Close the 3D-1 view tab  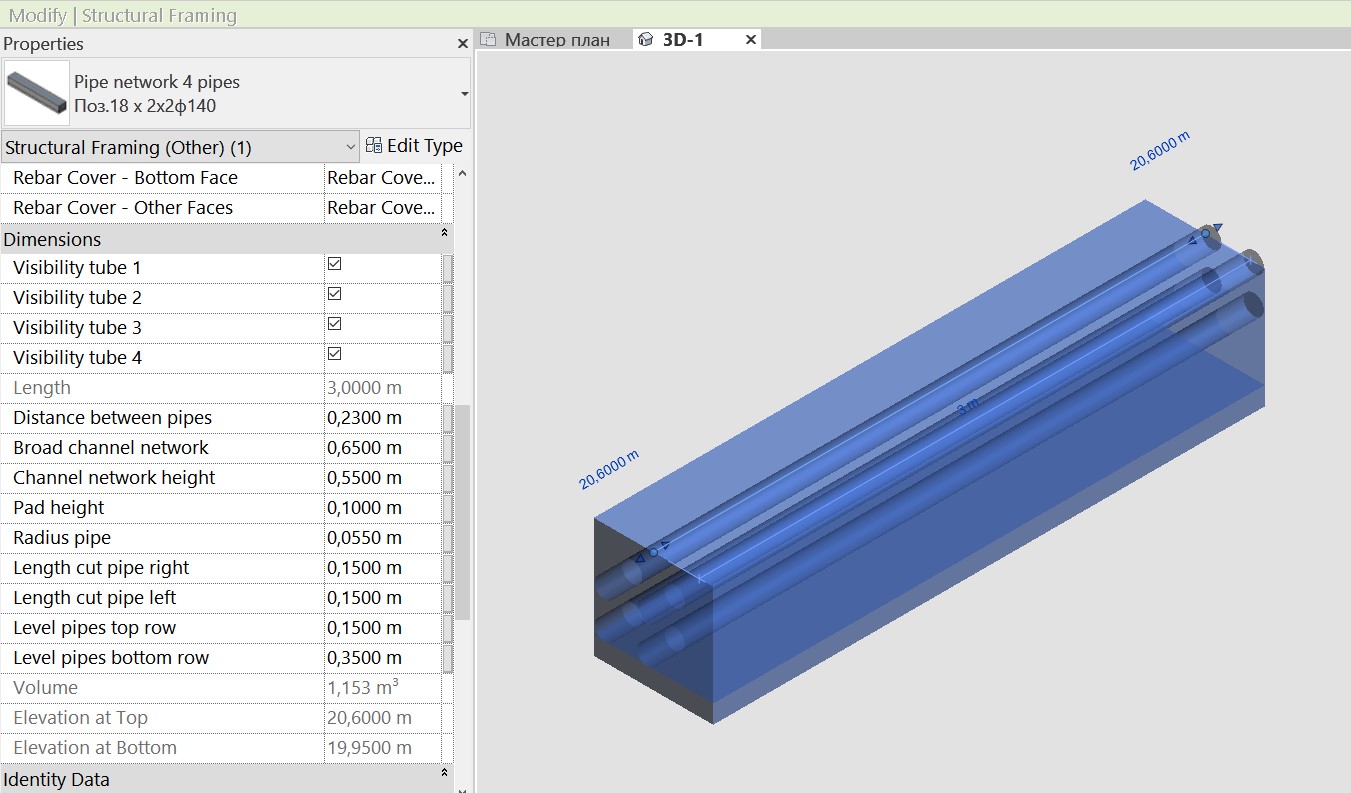pyautogui.click(x=751, y=40)
